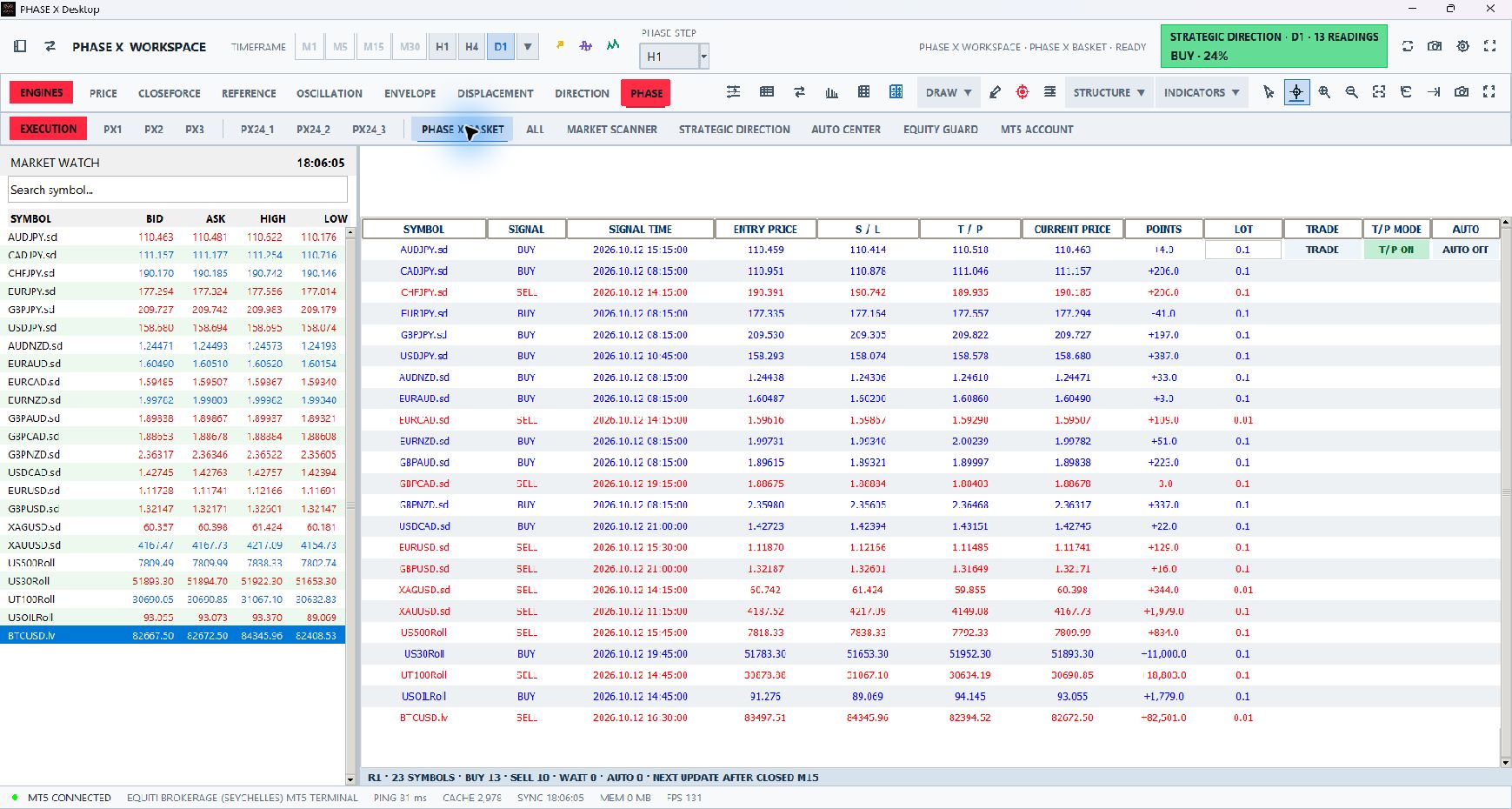Click the basket table vertical scrollbar
1512x809 pixels.
tap(1506, 492)
